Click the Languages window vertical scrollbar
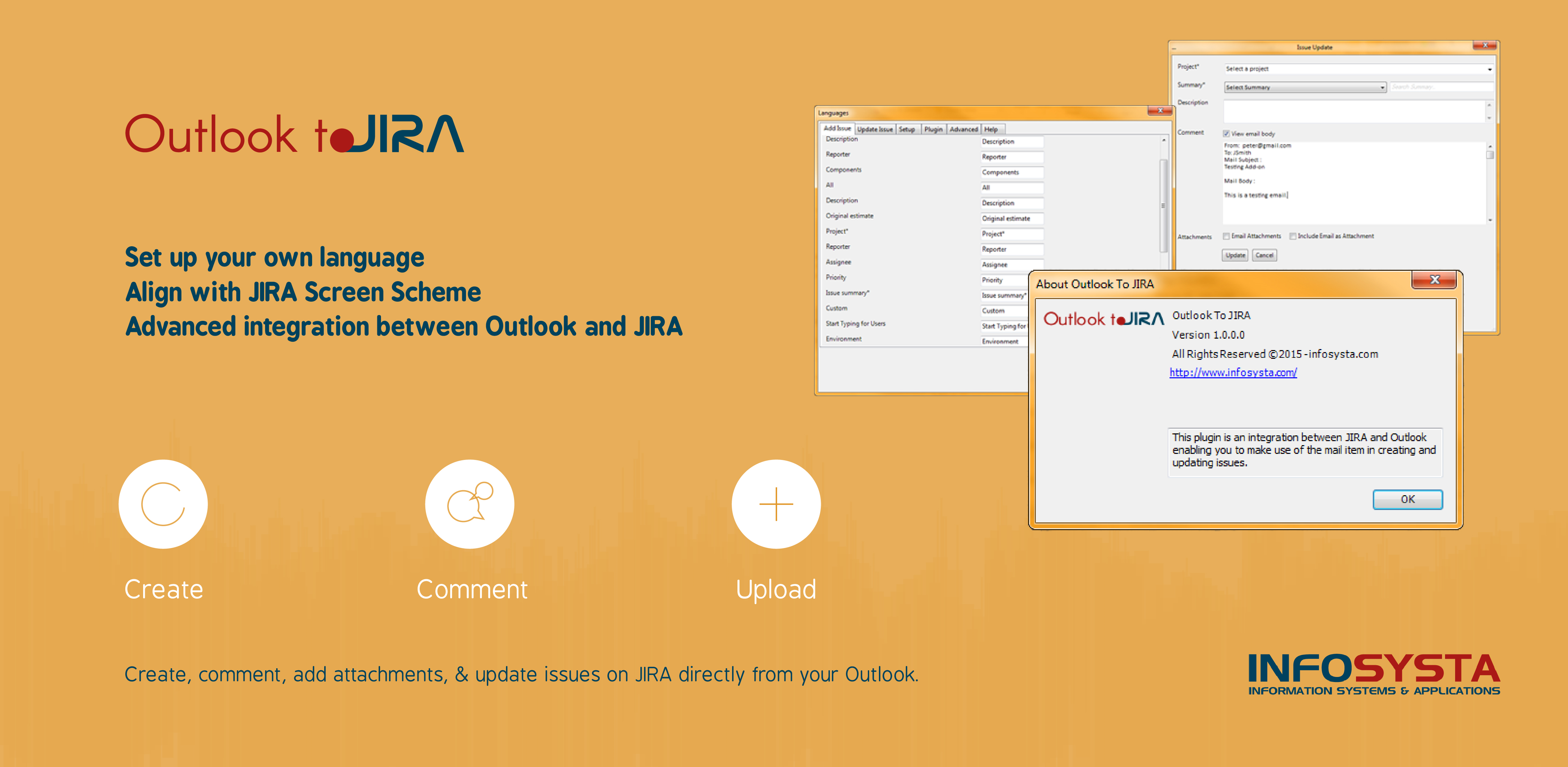Screen dimensions: 1568x767 (x=1162, y=205)
